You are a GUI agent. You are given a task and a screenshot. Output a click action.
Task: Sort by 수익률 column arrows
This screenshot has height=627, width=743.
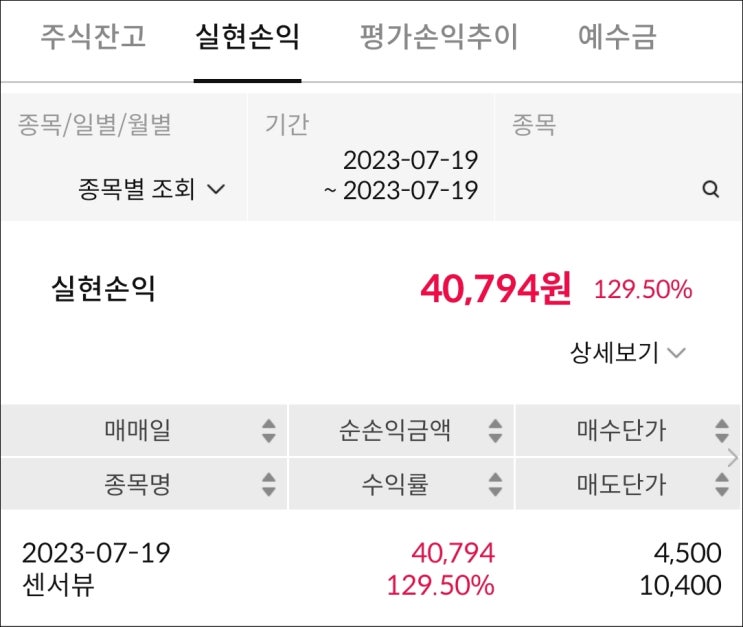coord(495,485)
